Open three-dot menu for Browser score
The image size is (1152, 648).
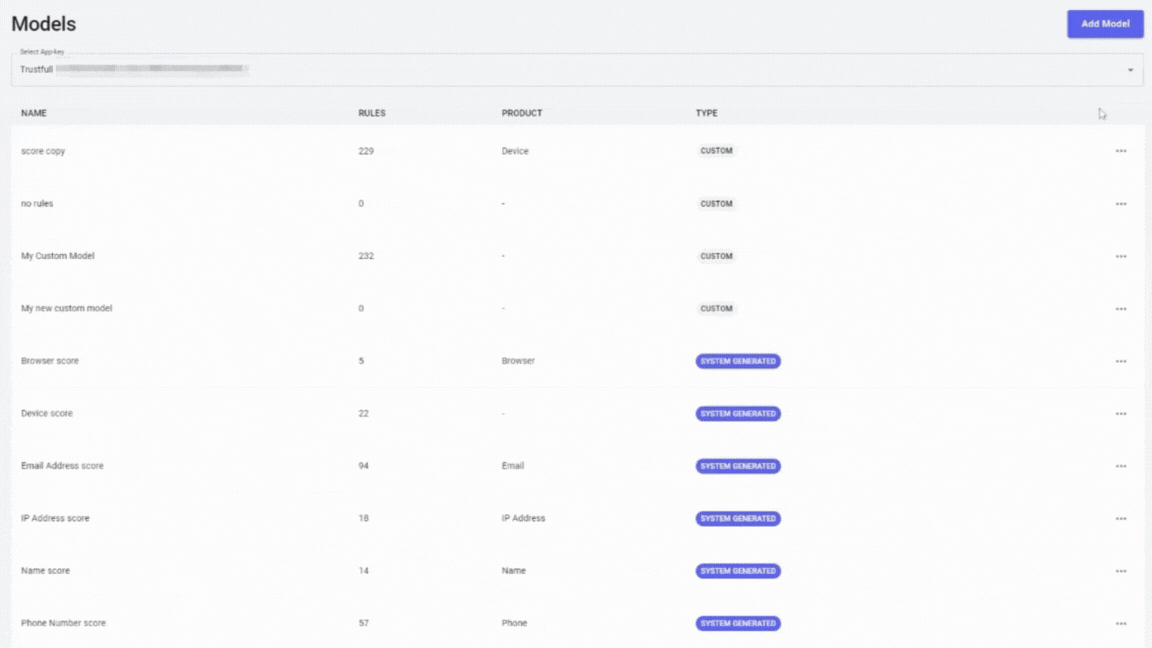1120,361
